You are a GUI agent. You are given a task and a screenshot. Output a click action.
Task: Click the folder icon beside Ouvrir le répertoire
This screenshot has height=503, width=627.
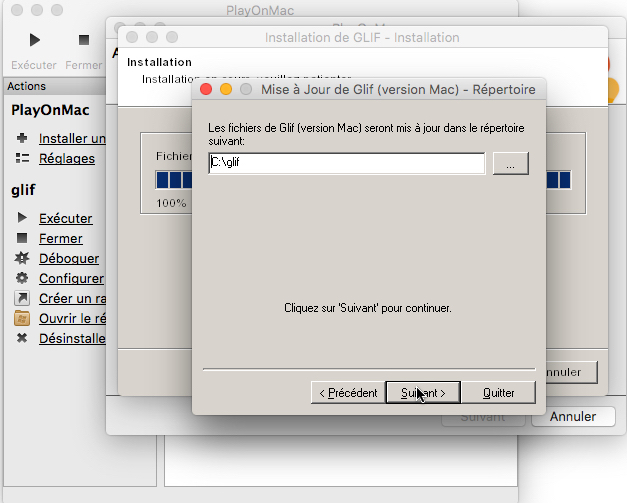(x=21, y=318)
